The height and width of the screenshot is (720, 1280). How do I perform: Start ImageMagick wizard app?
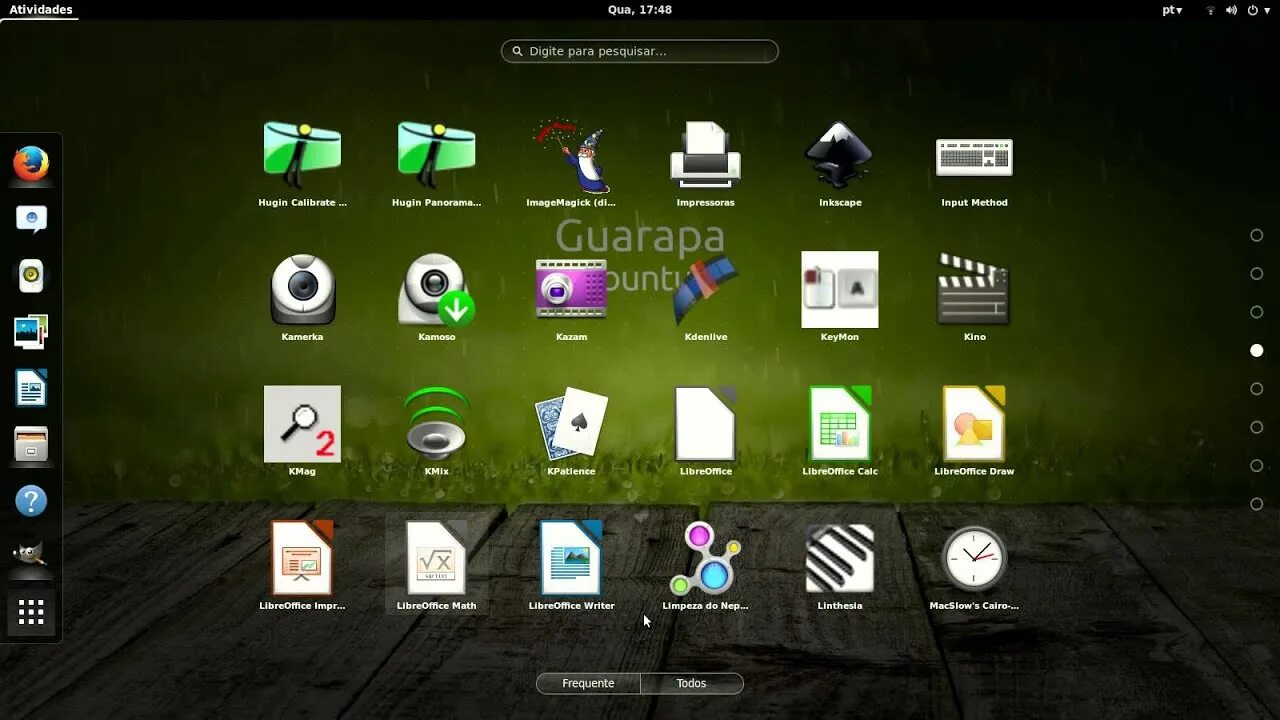(571, 165)
